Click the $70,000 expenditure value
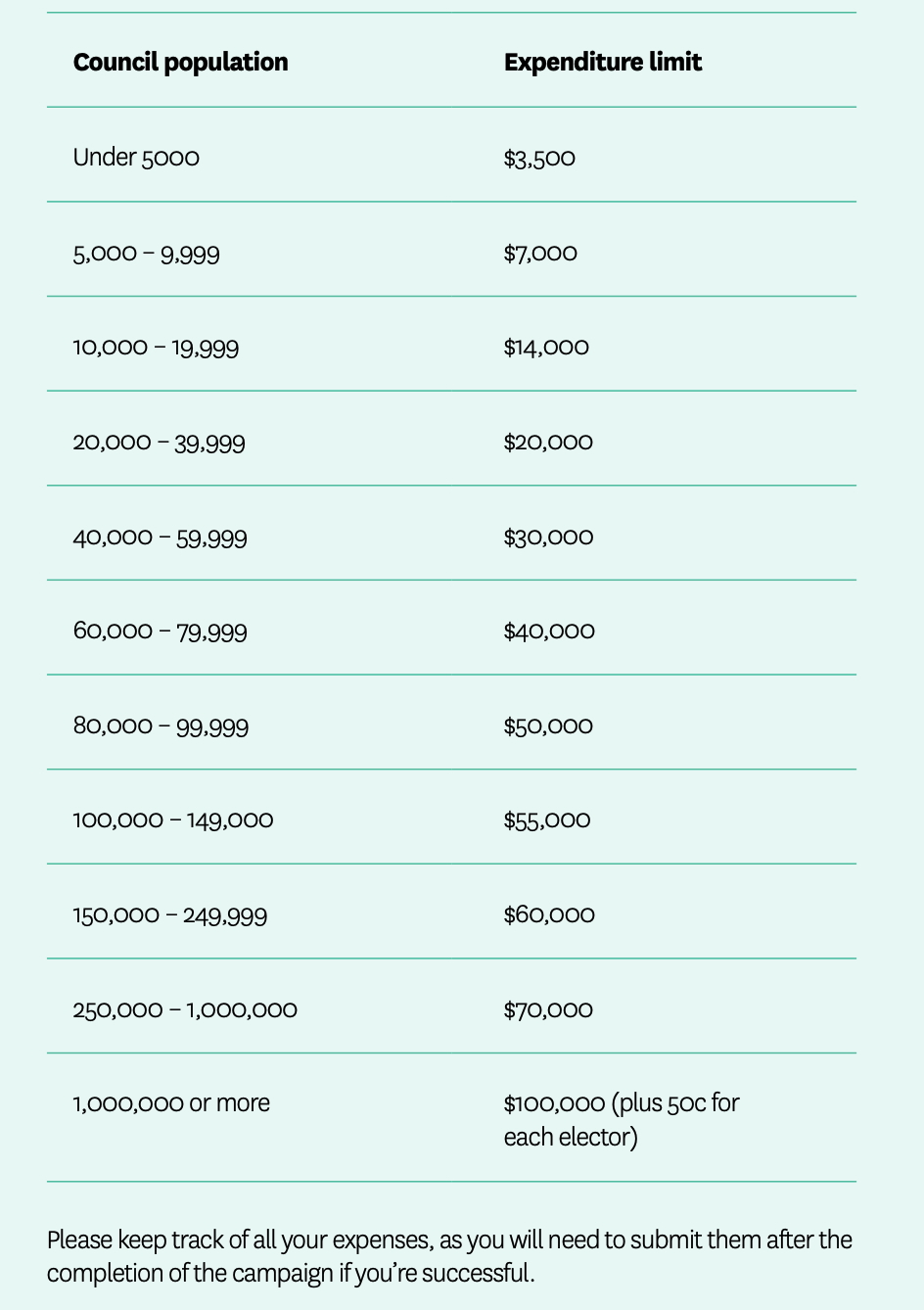The image size is (924, 1310). pos(548,1009)
